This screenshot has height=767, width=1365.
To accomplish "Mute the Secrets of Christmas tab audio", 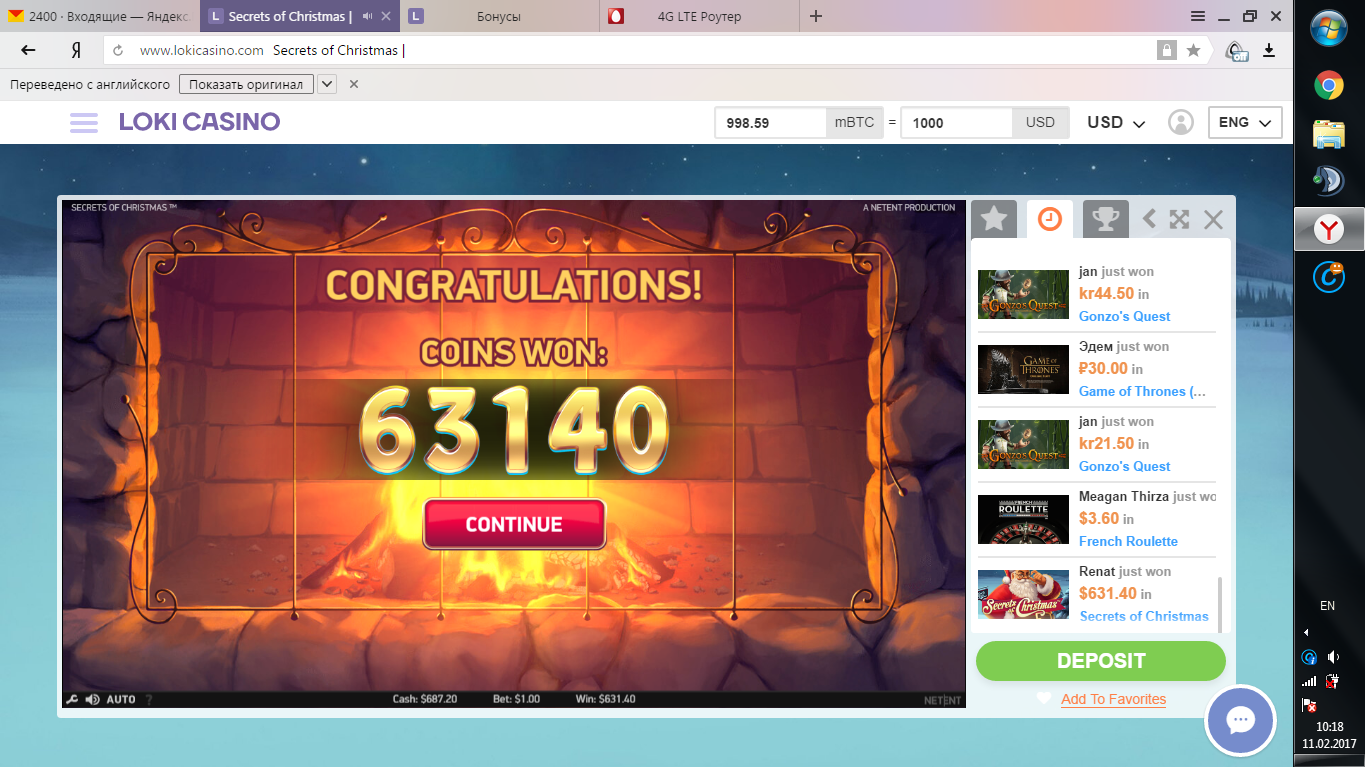I will 368,16.
